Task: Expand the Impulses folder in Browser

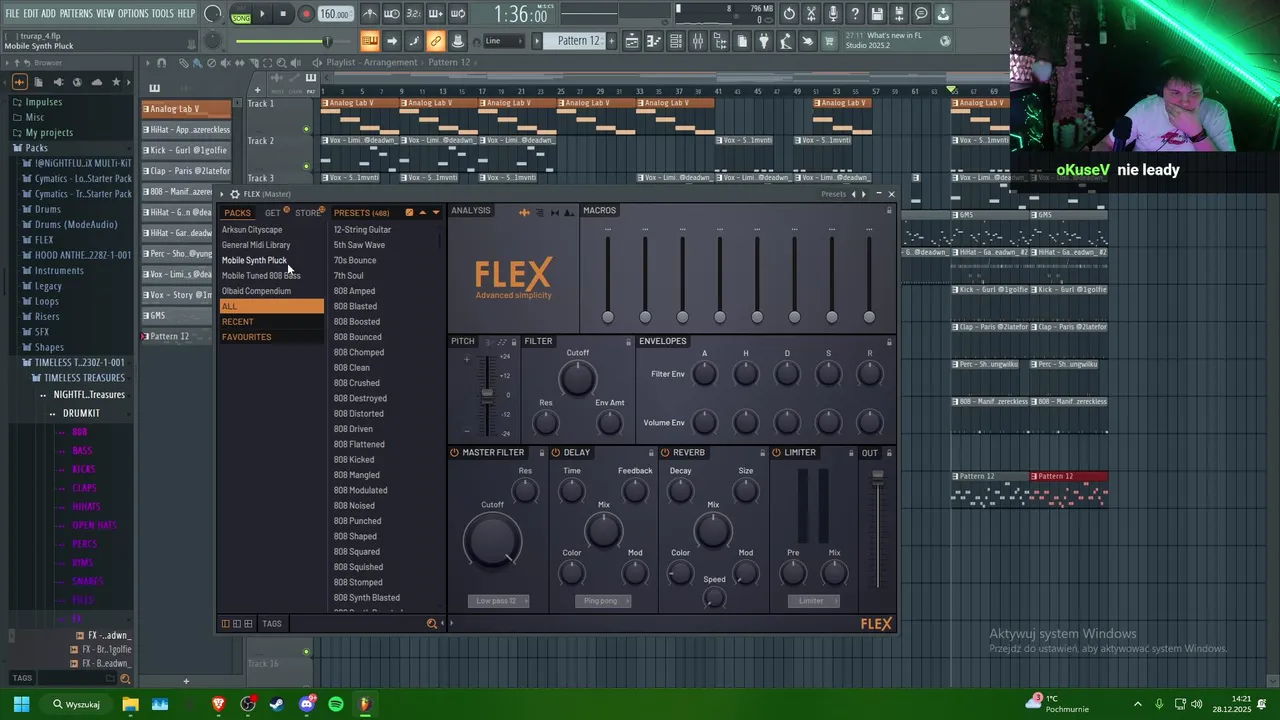Action: (43, 102)
